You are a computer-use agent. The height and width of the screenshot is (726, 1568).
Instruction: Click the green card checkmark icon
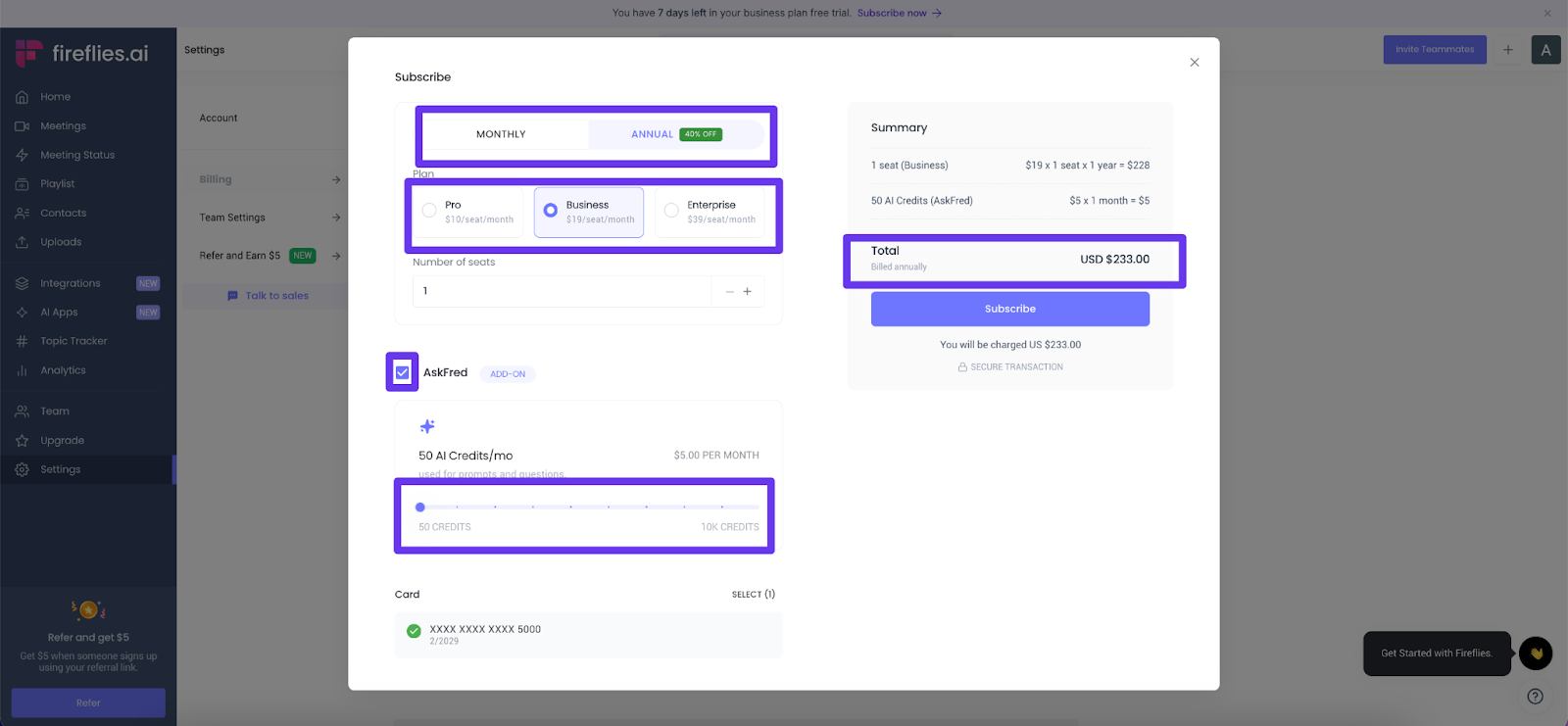[414, 631]
